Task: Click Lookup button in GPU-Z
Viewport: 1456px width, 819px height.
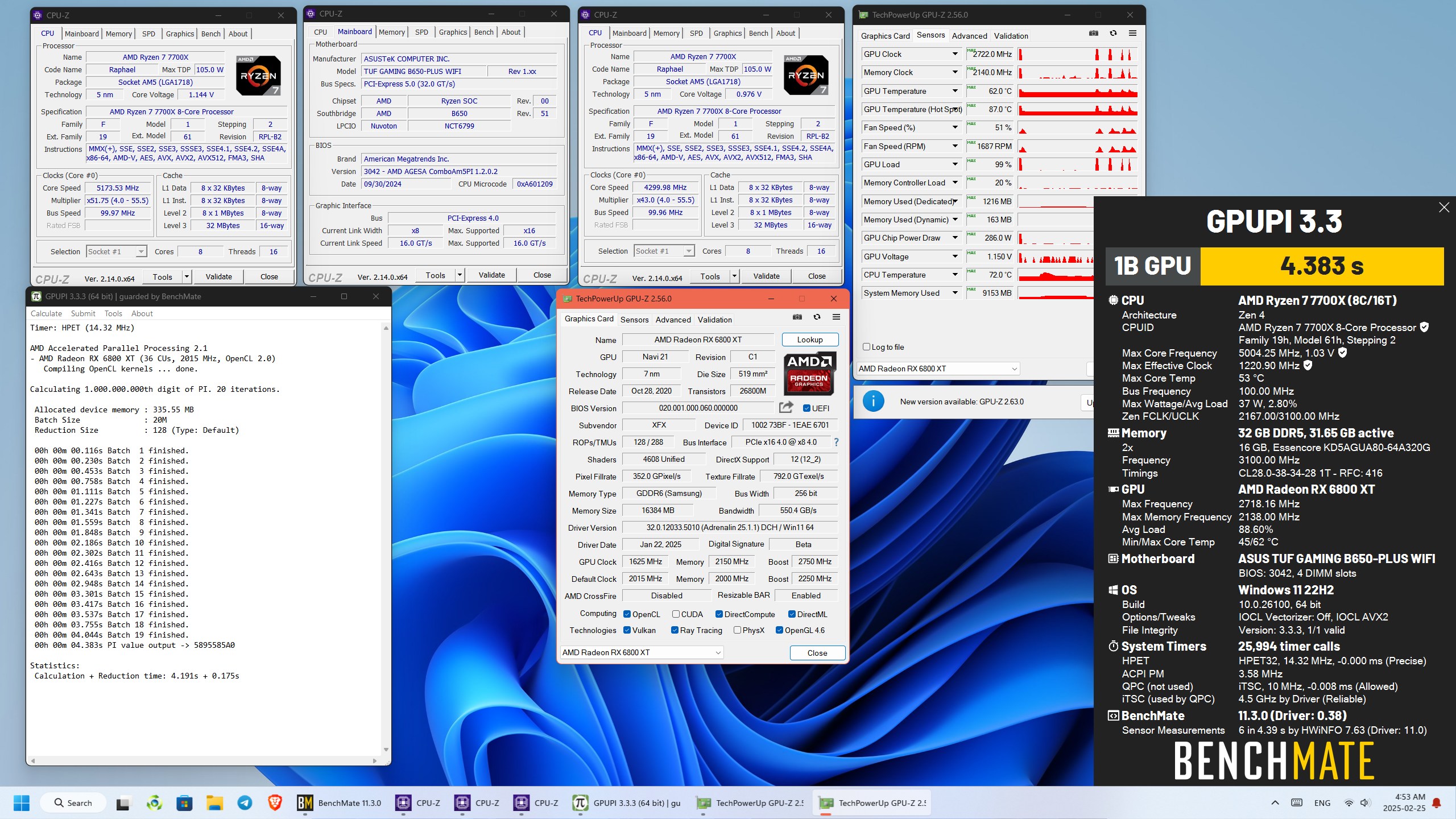Action: point(810,340)
